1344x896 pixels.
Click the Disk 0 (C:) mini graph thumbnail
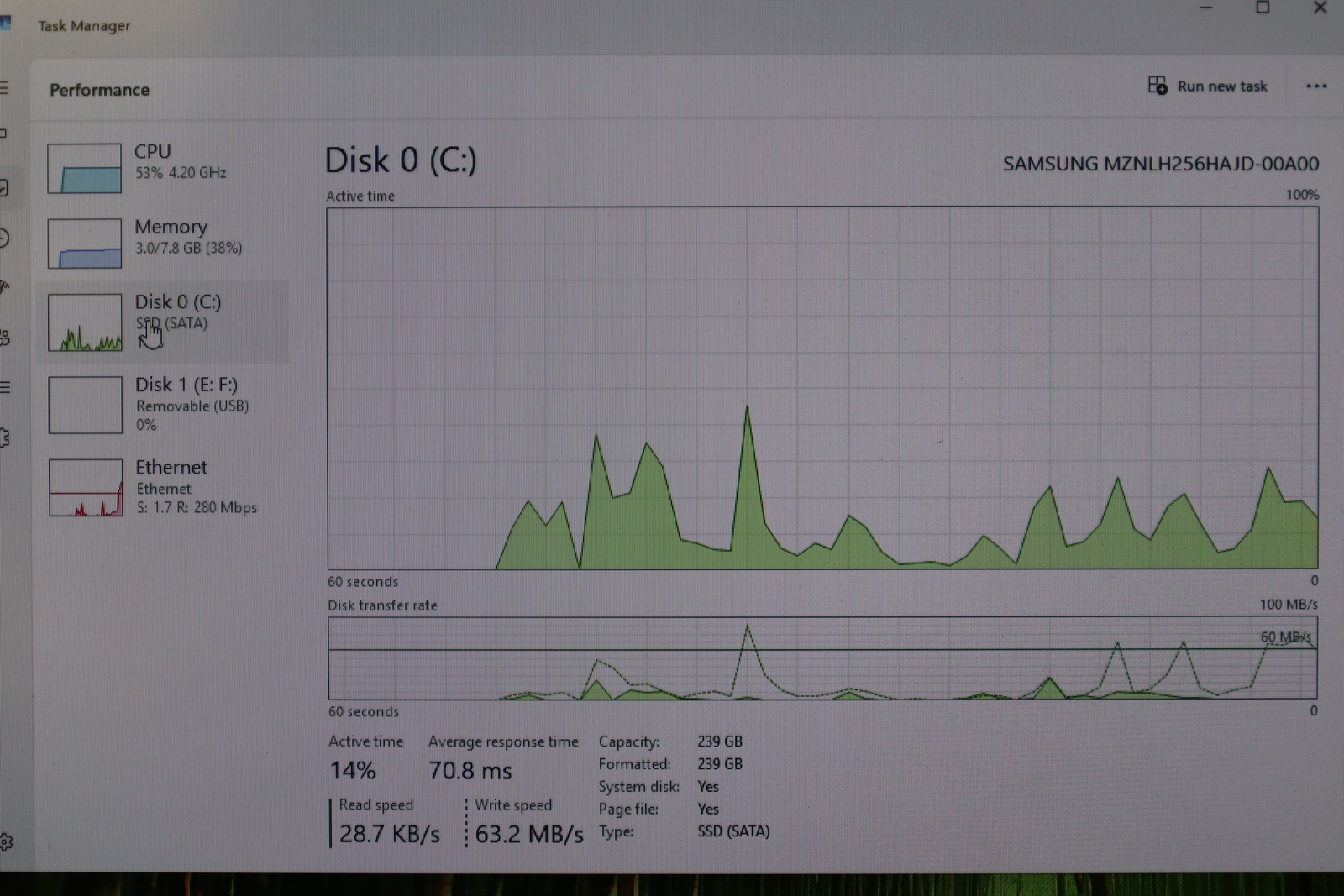point(85,322)
